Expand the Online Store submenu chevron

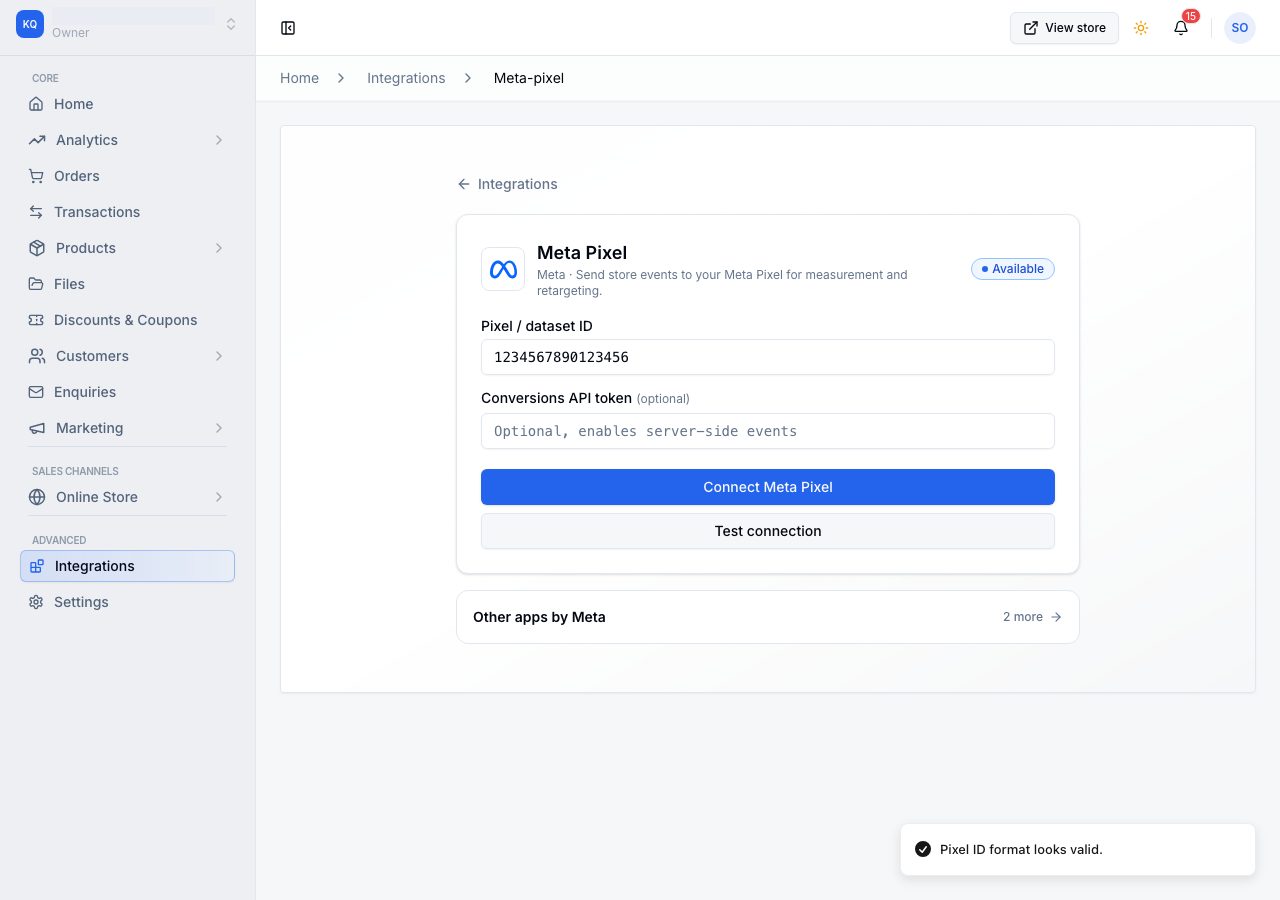point(219,497)
